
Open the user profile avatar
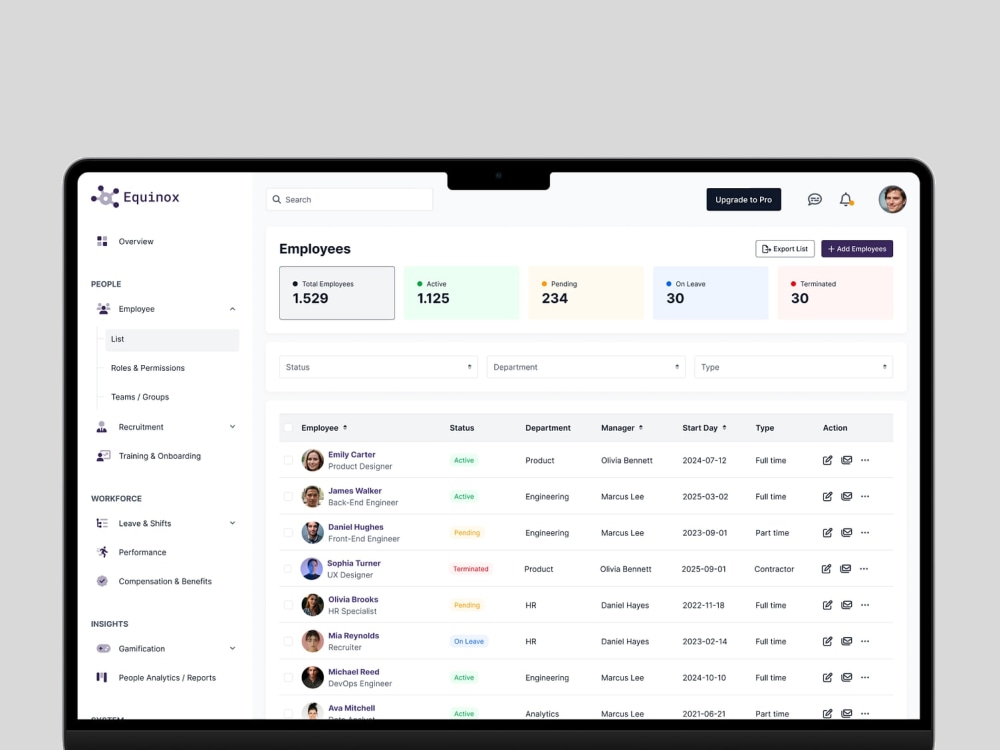pos(892,199)
